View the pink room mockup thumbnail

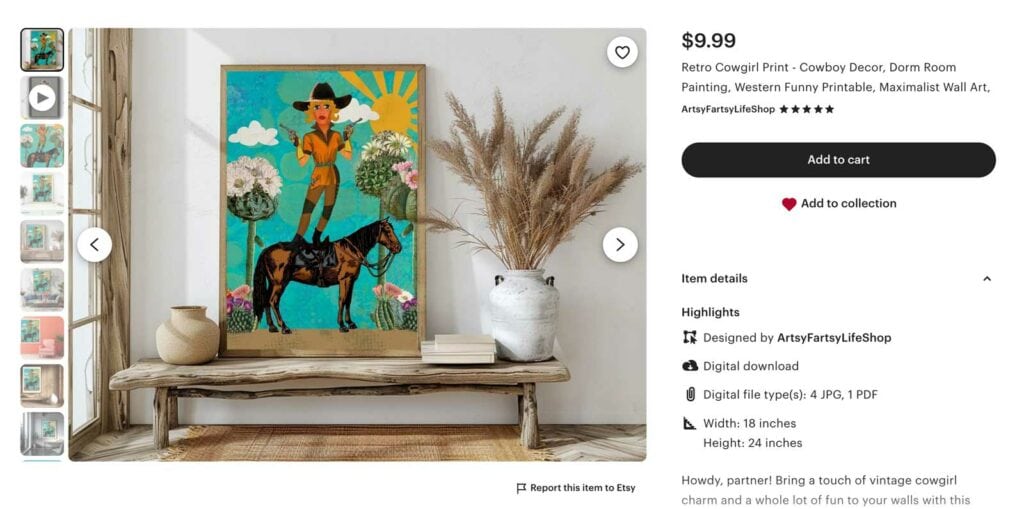(x=42, y=338)
